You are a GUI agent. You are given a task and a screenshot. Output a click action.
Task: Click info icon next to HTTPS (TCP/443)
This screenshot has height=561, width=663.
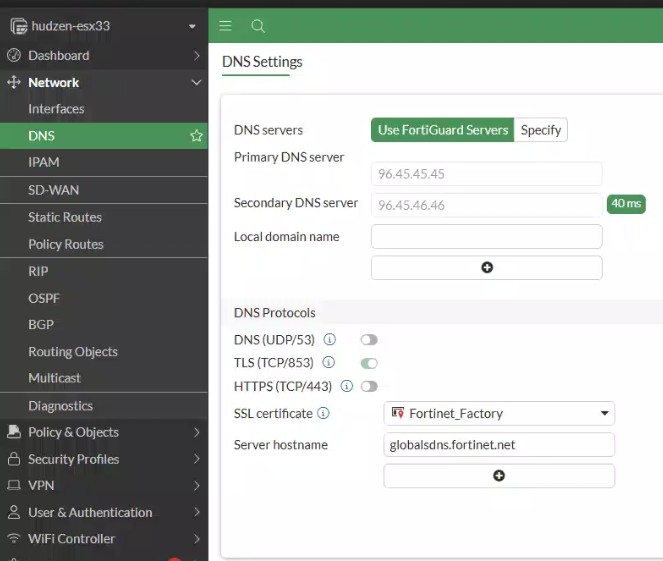click(347, 386)
